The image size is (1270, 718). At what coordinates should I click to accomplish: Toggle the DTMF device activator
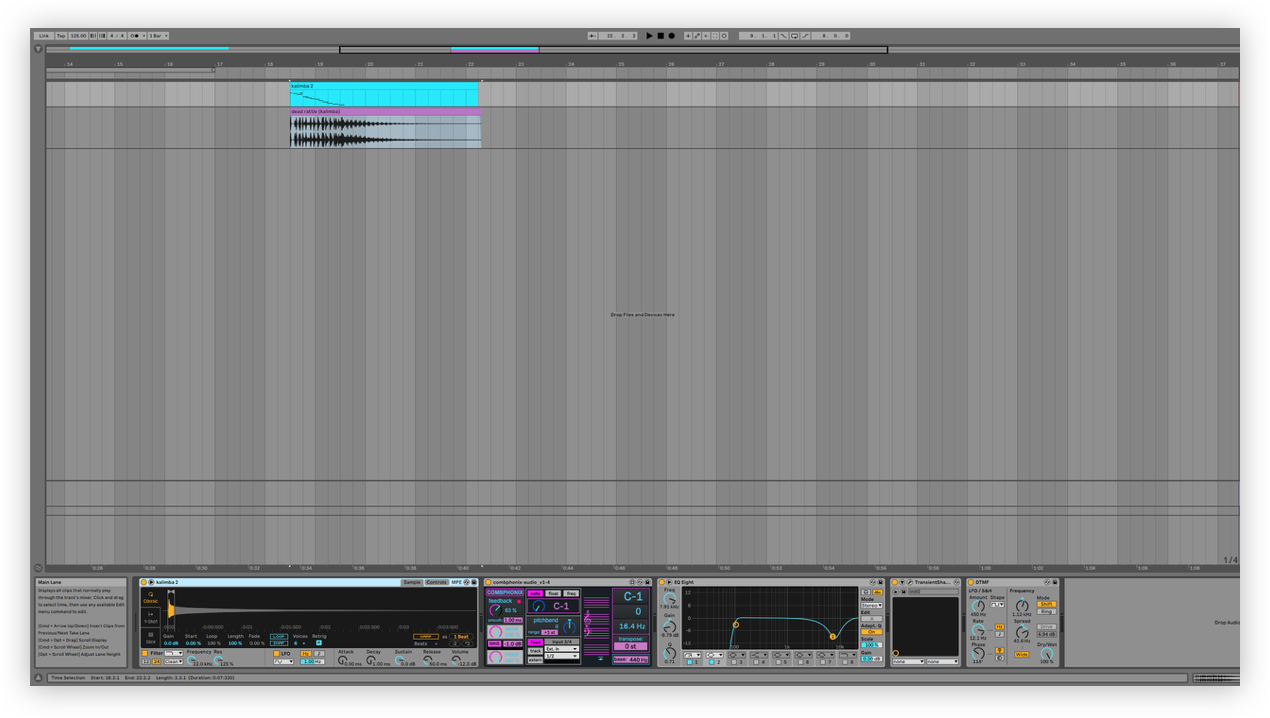pos(971,582)
